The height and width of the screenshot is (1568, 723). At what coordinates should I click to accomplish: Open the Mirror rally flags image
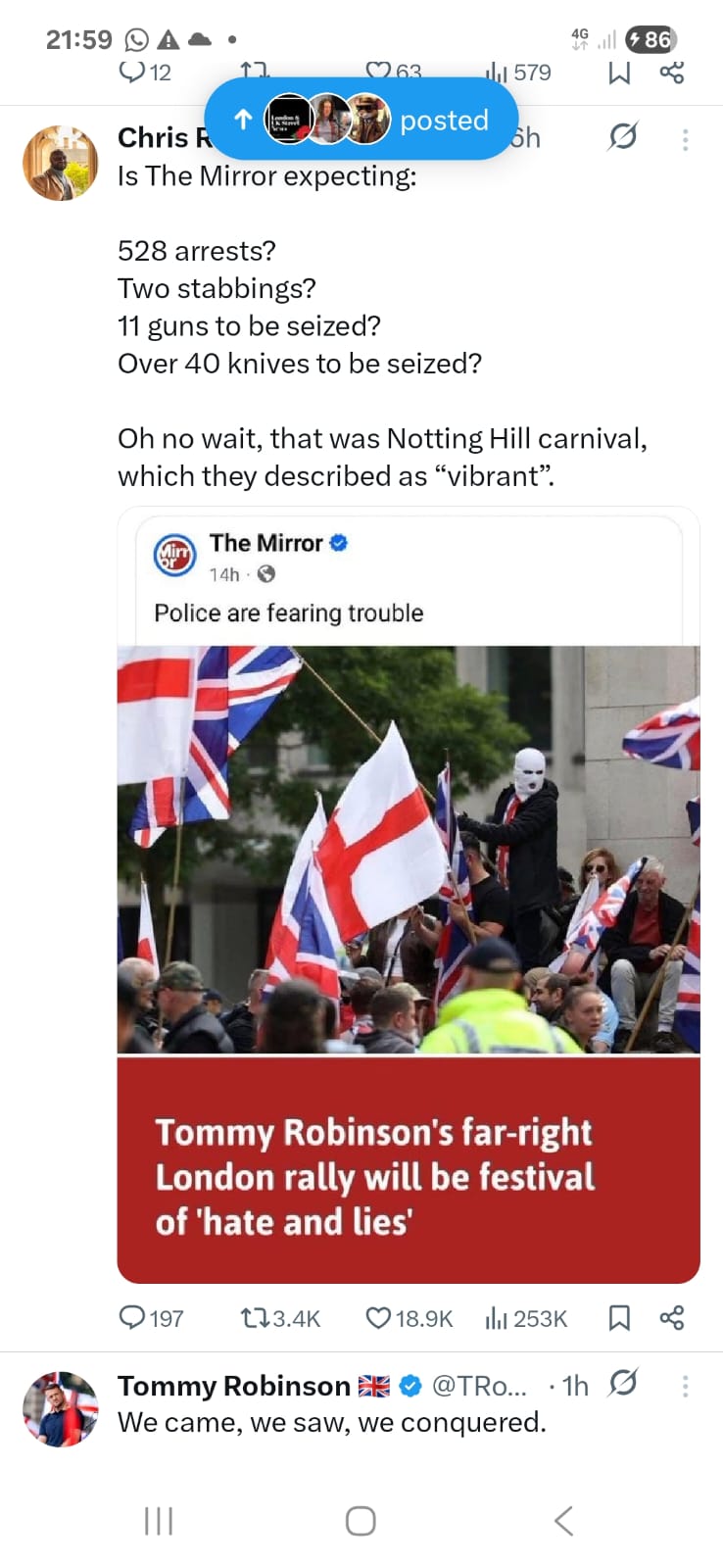point(409,849)
